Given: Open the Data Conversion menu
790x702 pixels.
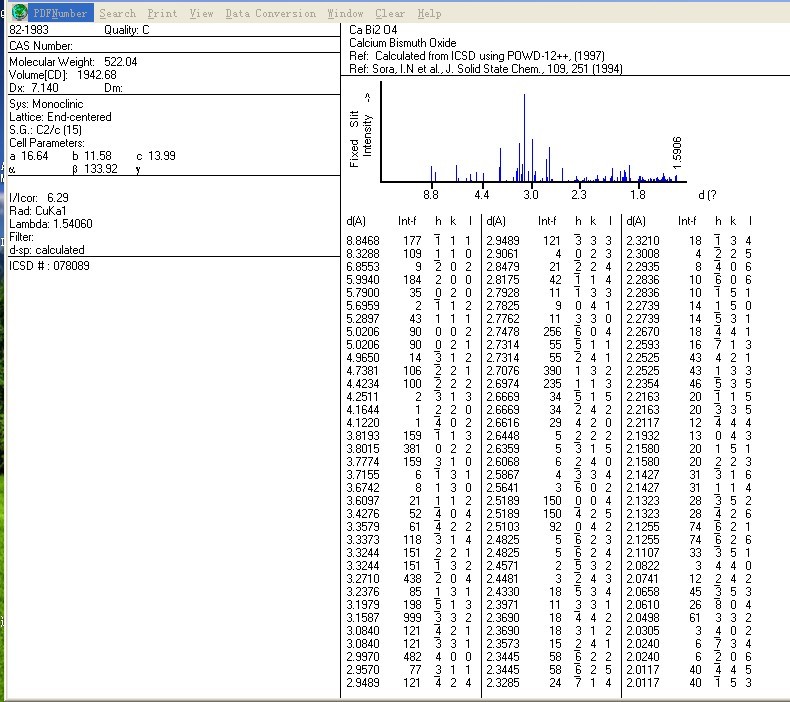Looking at the screenshot, I should (x=270, y=14).
